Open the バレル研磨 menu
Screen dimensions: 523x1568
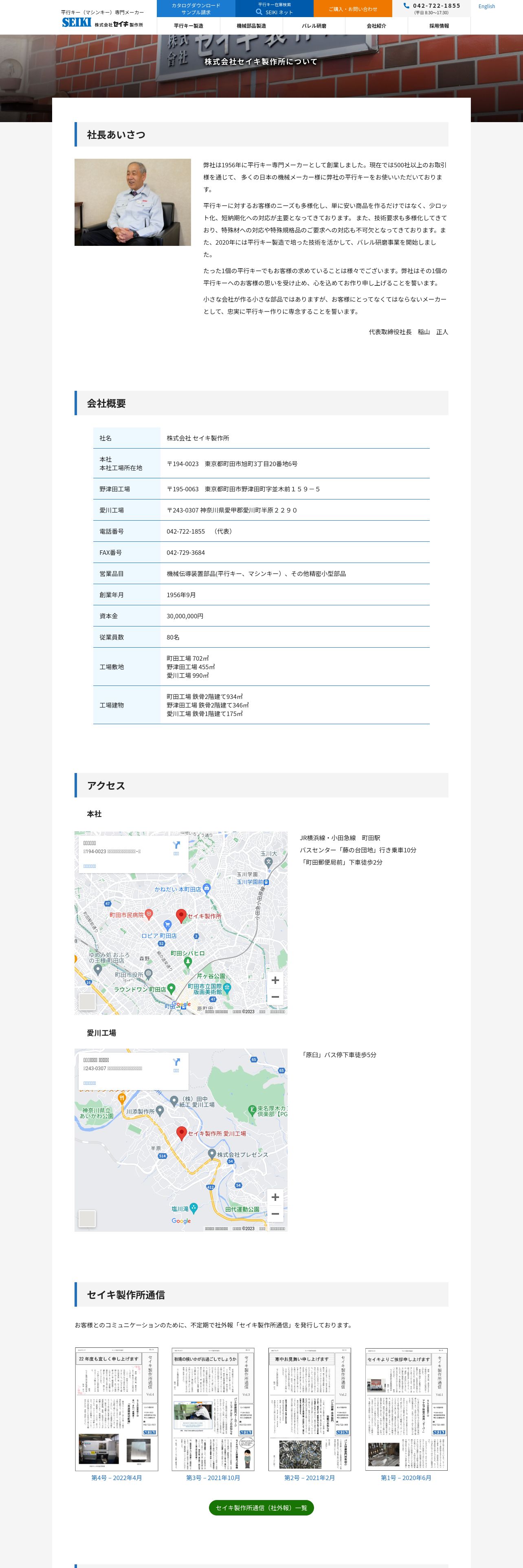click(314, 26)
